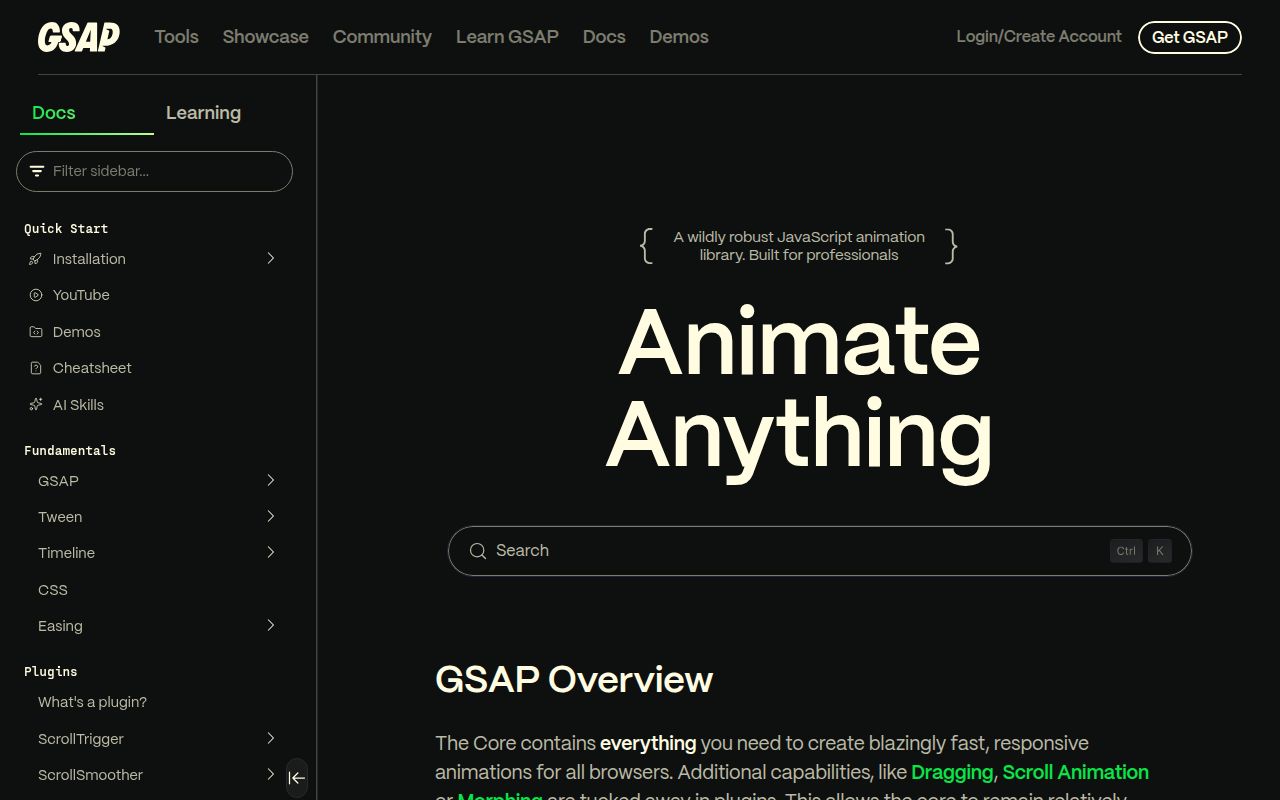Click the sparkle icon beside AI Skills
Viewport: 1280px width, 800px height.
pos(35,405)
